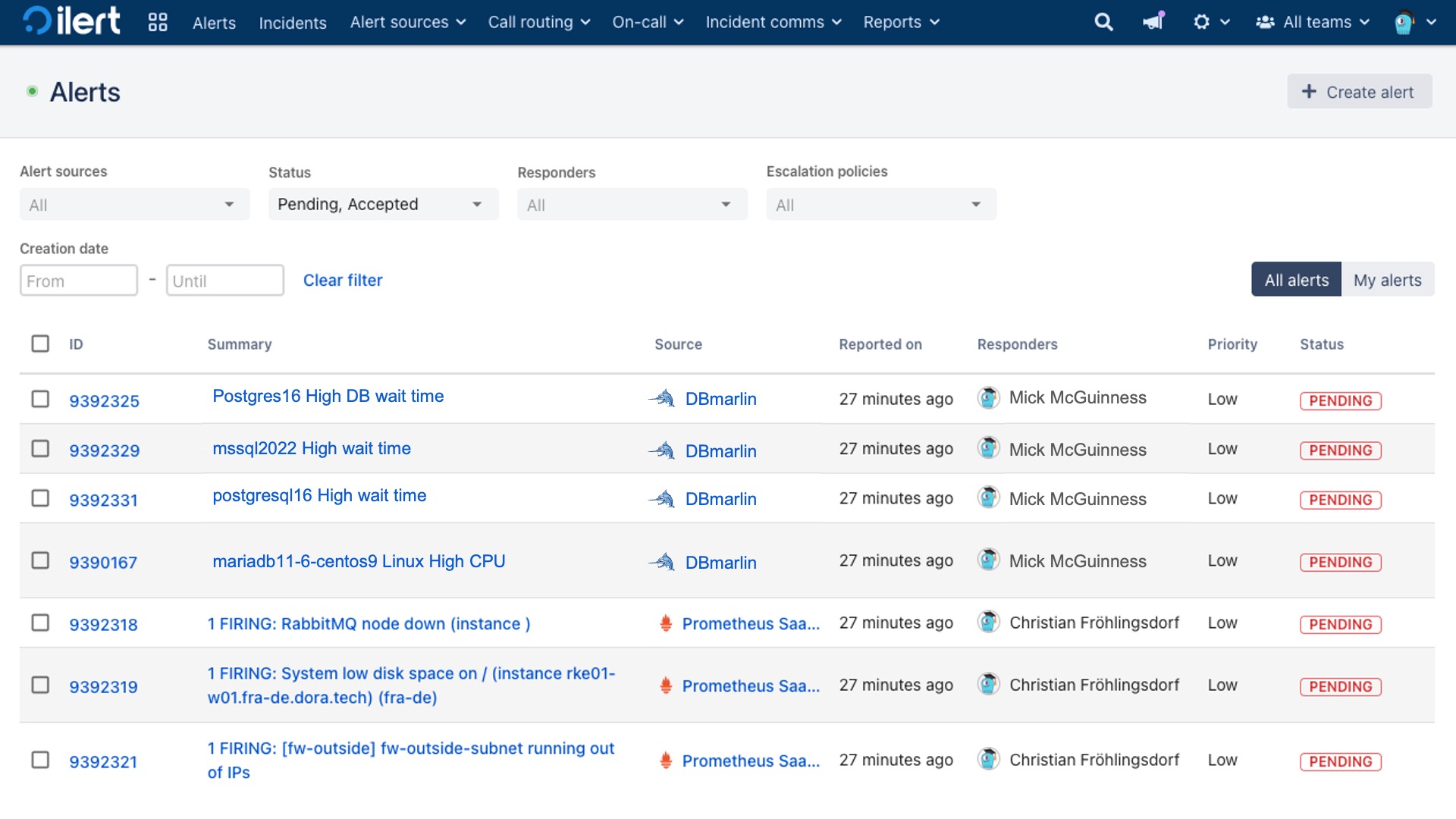Open the Status filter dropdown
Image resolution: width=1456 pixels, height=819 pixels.
(383, 205)
